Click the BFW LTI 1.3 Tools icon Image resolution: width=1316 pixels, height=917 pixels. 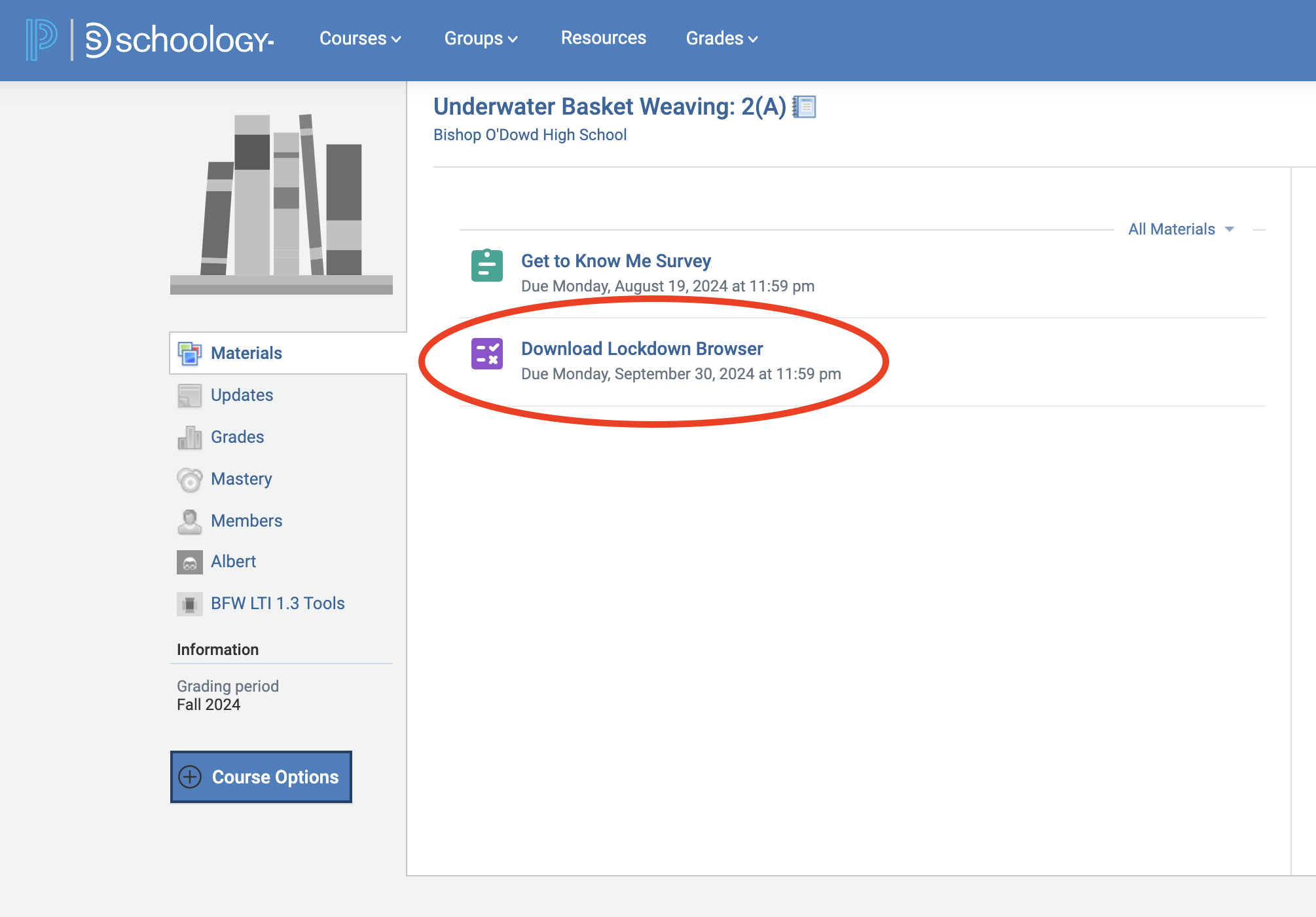189,604
